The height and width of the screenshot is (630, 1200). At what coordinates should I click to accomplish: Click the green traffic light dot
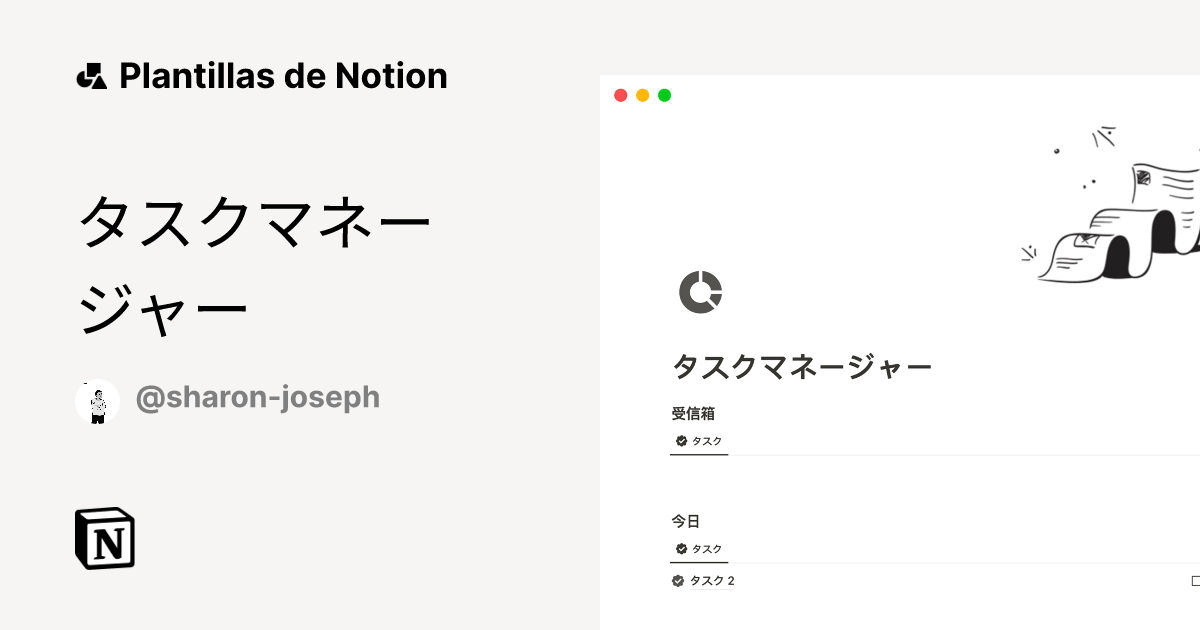663,95
